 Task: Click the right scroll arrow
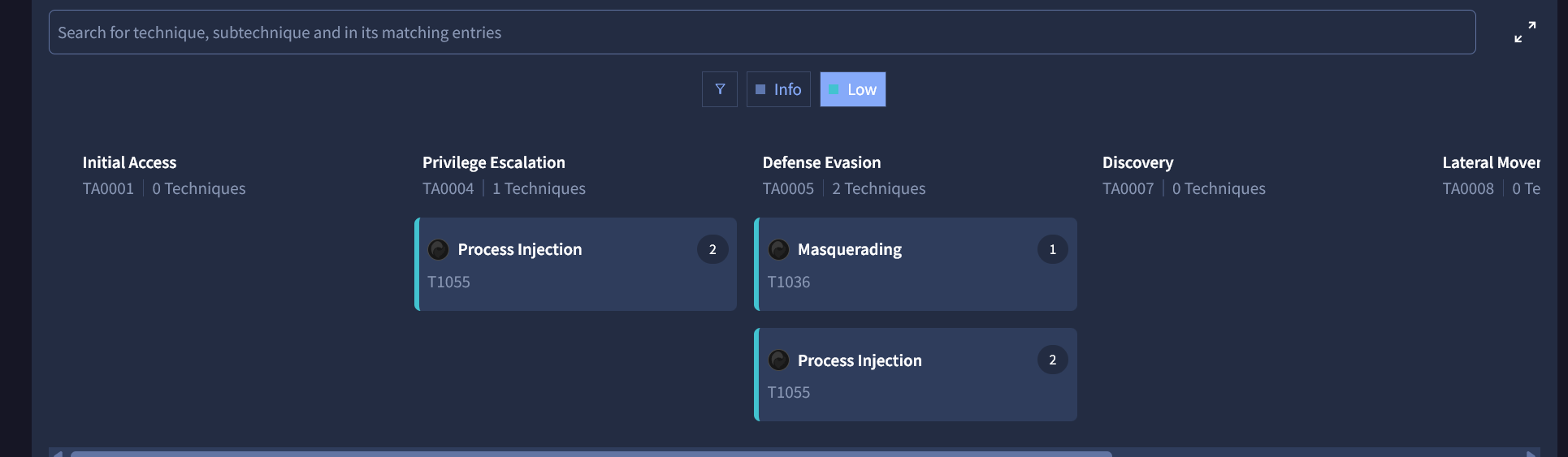point(1531,454)
